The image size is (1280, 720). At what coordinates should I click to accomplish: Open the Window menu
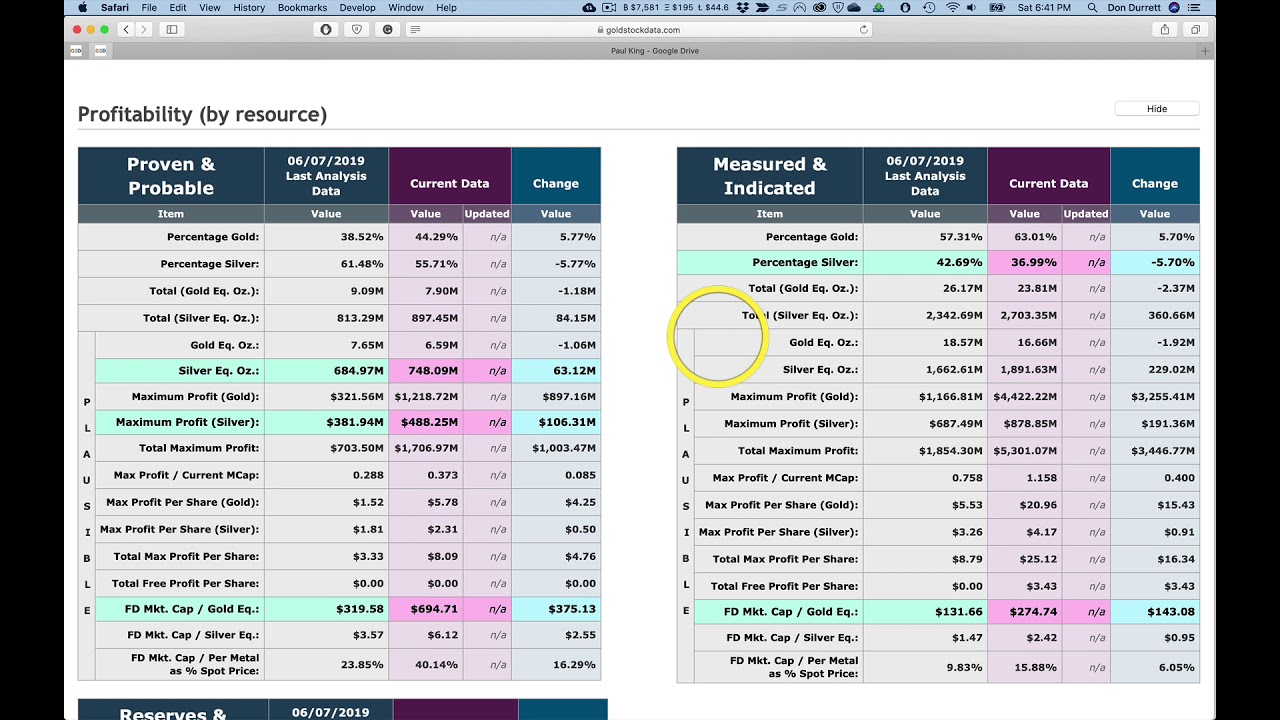(406, 7)
